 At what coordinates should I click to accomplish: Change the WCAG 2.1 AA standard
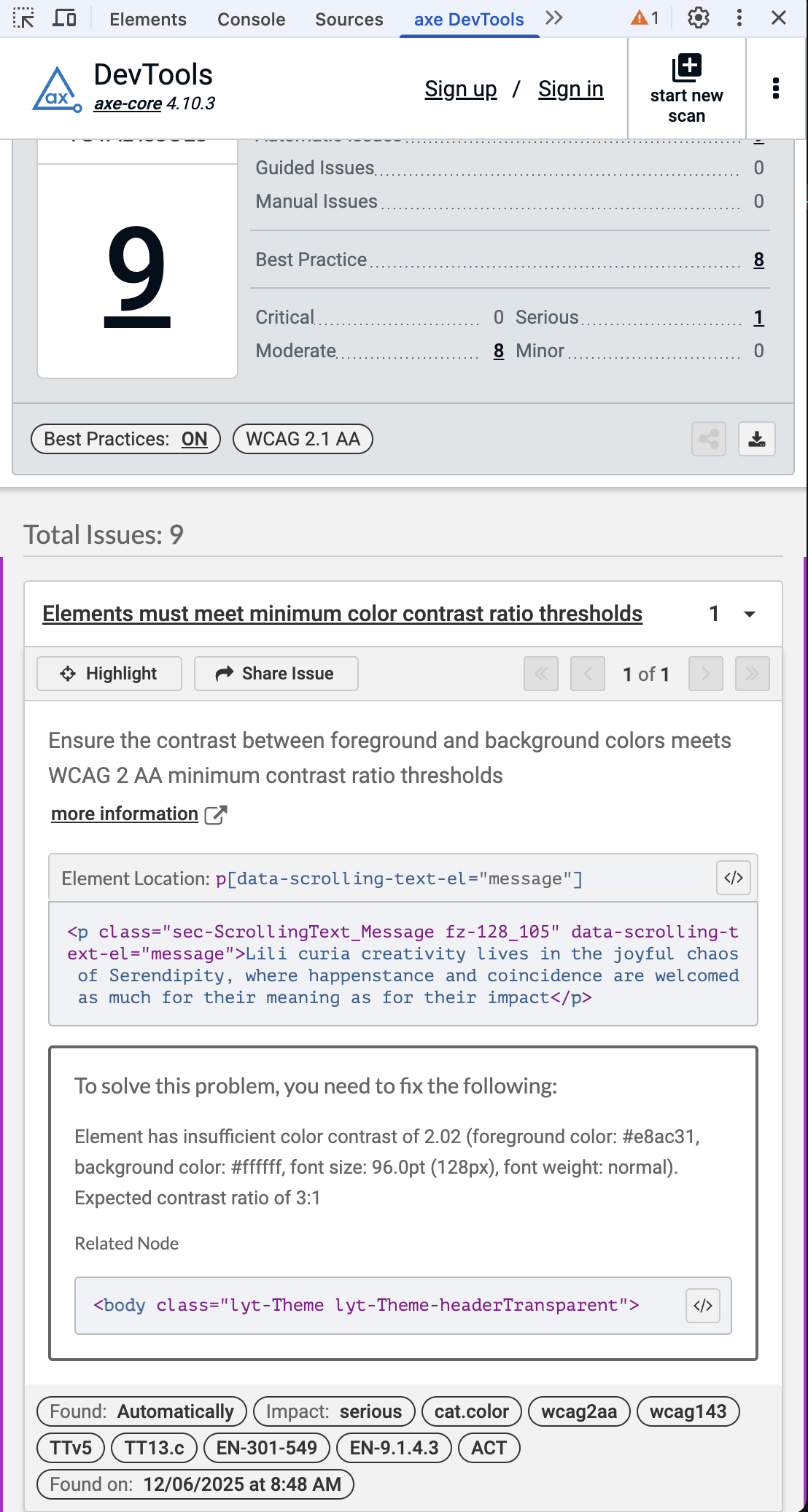click(303, 439)
